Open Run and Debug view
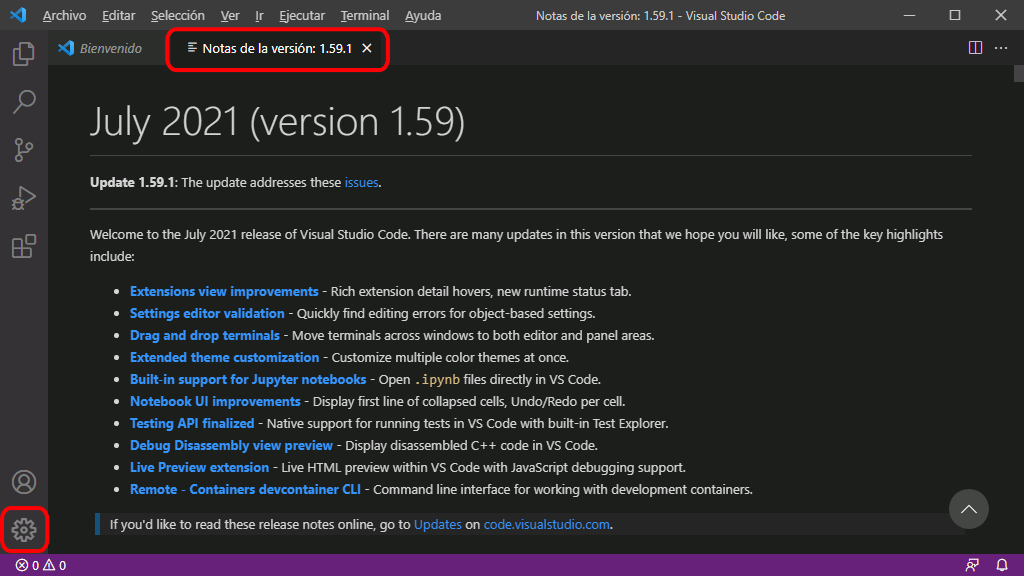The width and height of the screenshot is (1024, 576). pyautogui.click(x=24, y=199)
